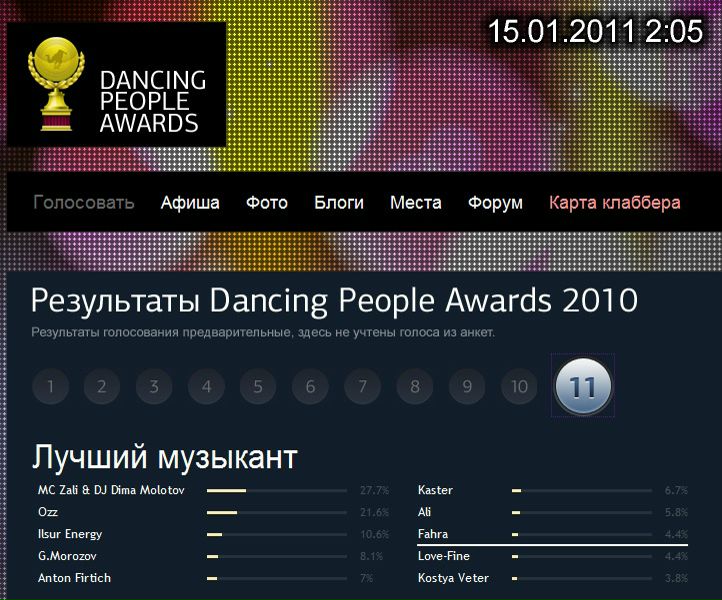Go to category page 5 circle
This screenshot has height=600, width=722.
pyautogui.click(x=258, y=387)
